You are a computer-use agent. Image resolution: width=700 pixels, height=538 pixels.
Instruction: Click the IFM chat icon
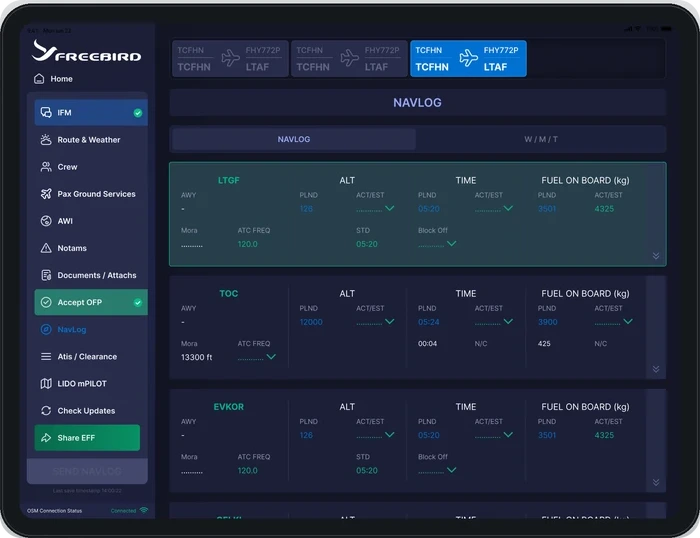point(46,113)
